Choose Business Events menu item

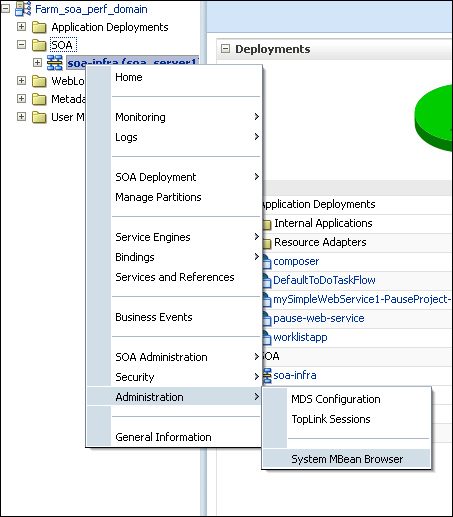click(174, 317)
